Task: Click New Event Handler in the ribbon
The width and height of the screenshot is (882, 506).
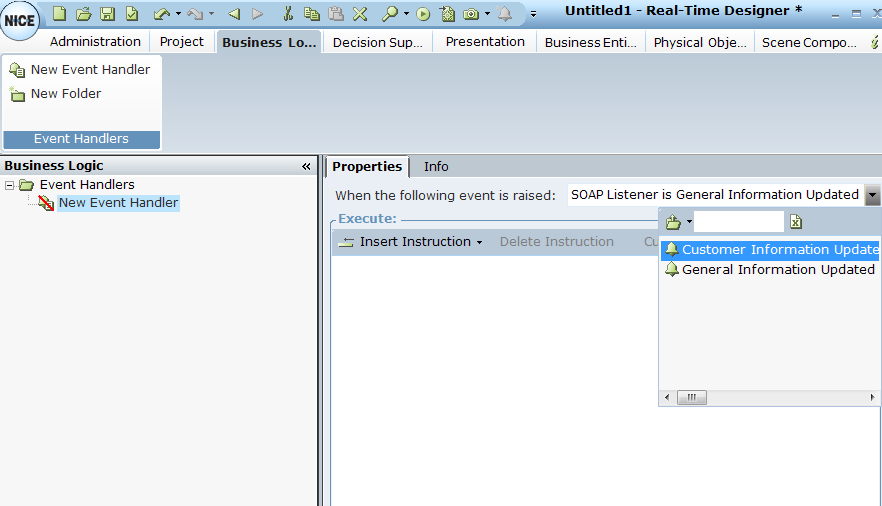Action: coord(90,70)
